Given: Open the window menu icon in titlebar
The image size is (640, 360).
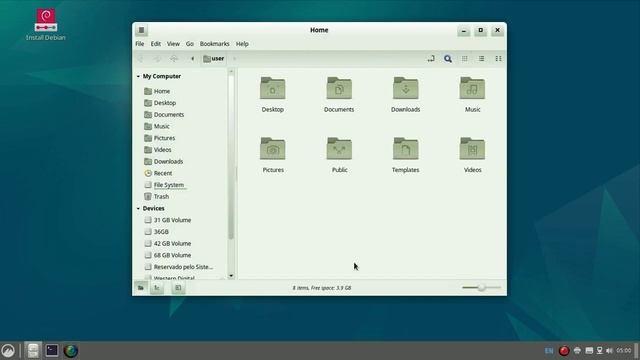Looking at the screenshot, I should click(141, 30).
